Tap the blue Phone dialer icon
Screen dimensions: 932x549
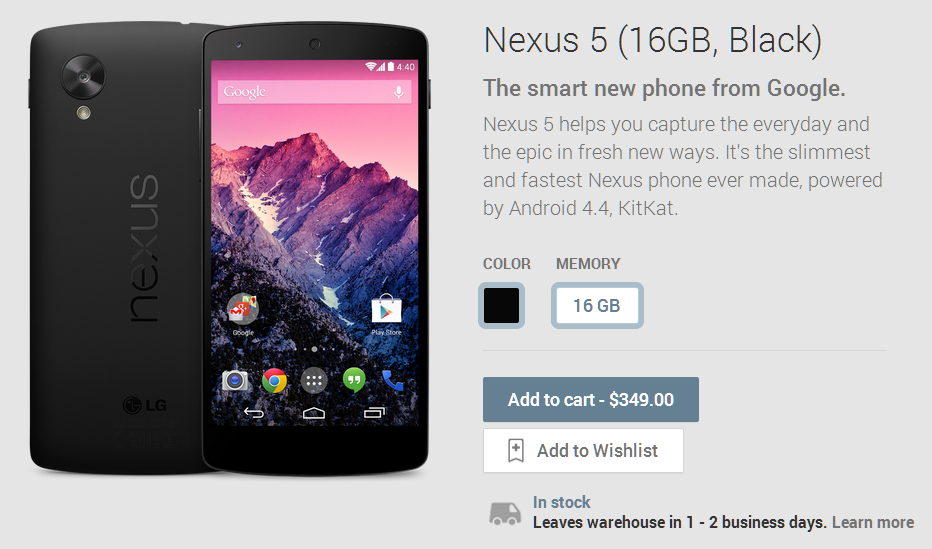392,380
